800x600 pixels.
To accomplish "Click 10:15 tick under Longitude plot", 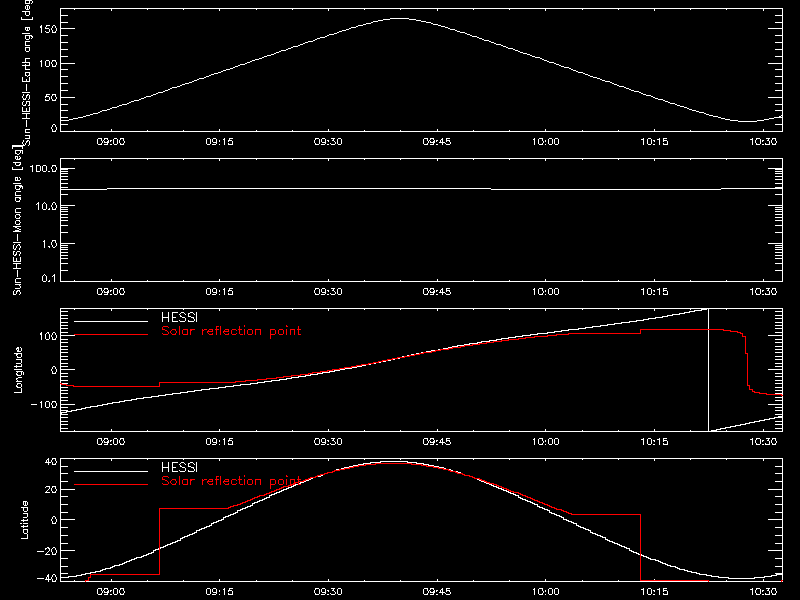I will [x=654, y=442].
